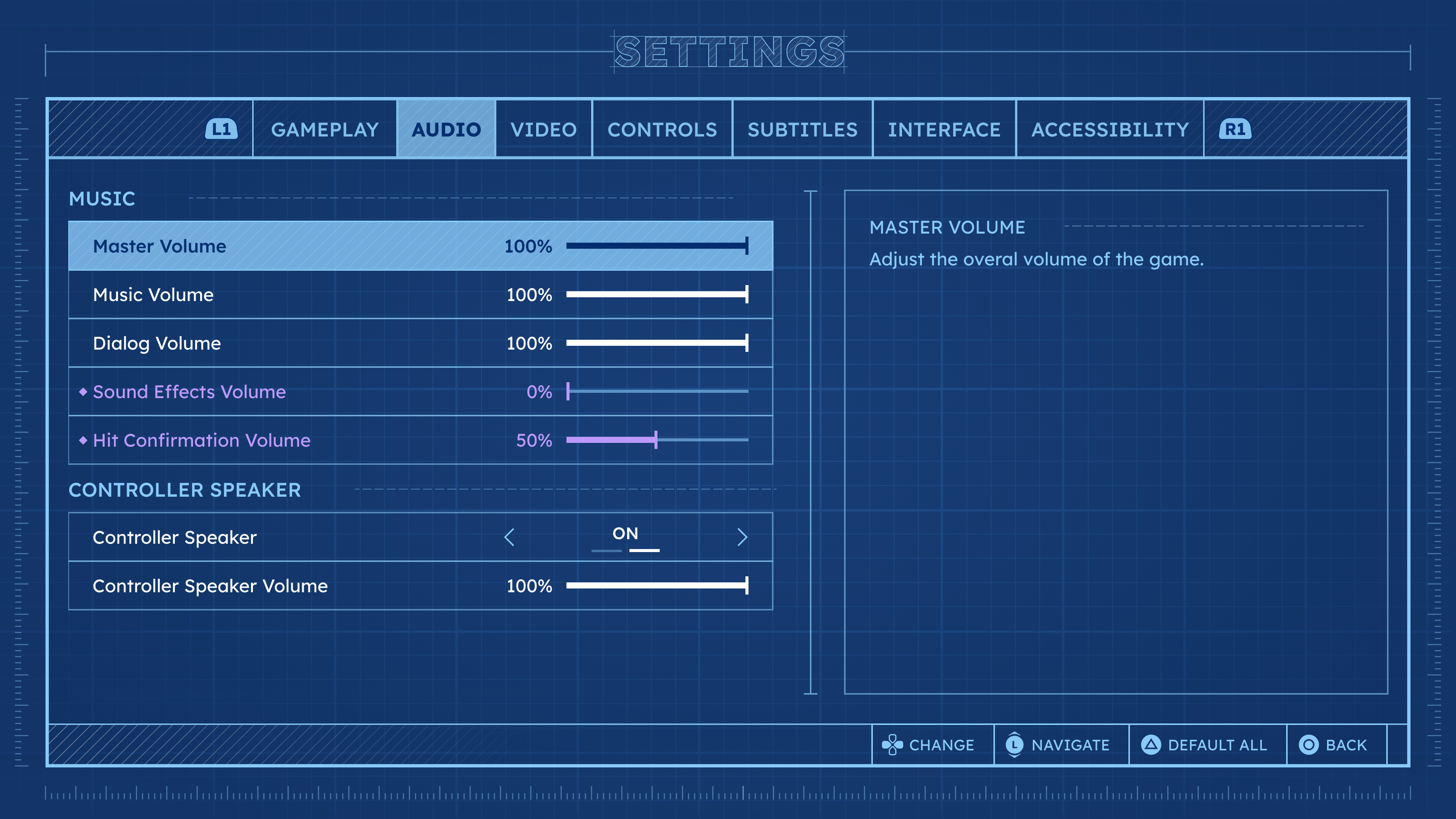Click right chevron for Controller Speaker
The image size is (1456, 819).
[742, 537]
